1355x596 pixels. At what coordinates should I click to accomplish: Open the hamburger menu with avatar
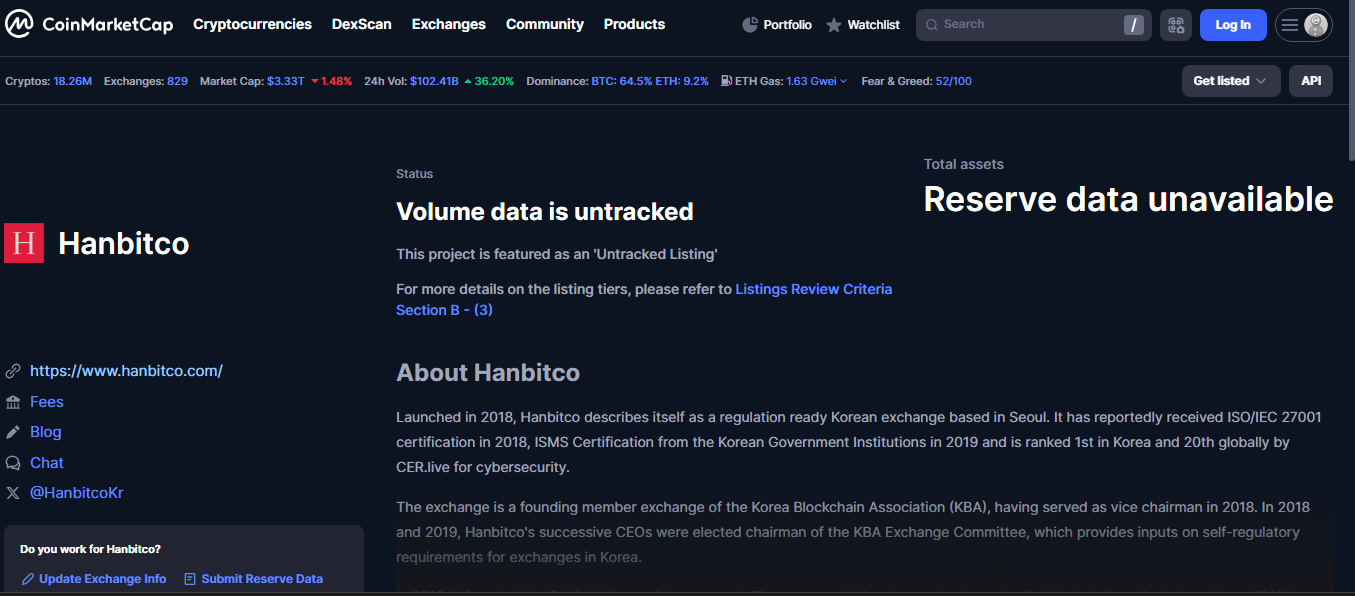pyautogui.click(x=1303, y=25)
